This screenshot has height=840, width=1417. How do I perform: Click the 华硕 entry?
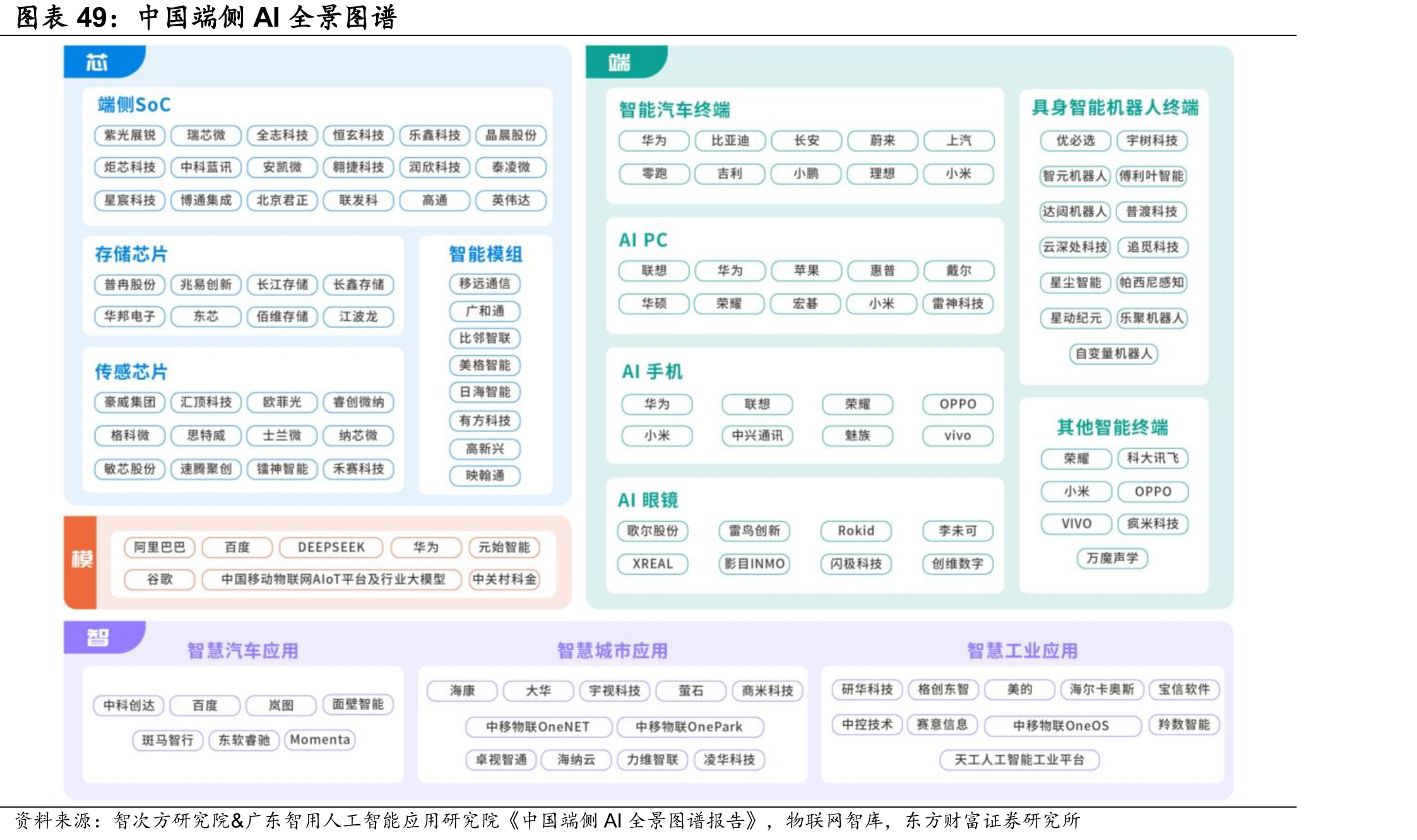pos(654,304)
